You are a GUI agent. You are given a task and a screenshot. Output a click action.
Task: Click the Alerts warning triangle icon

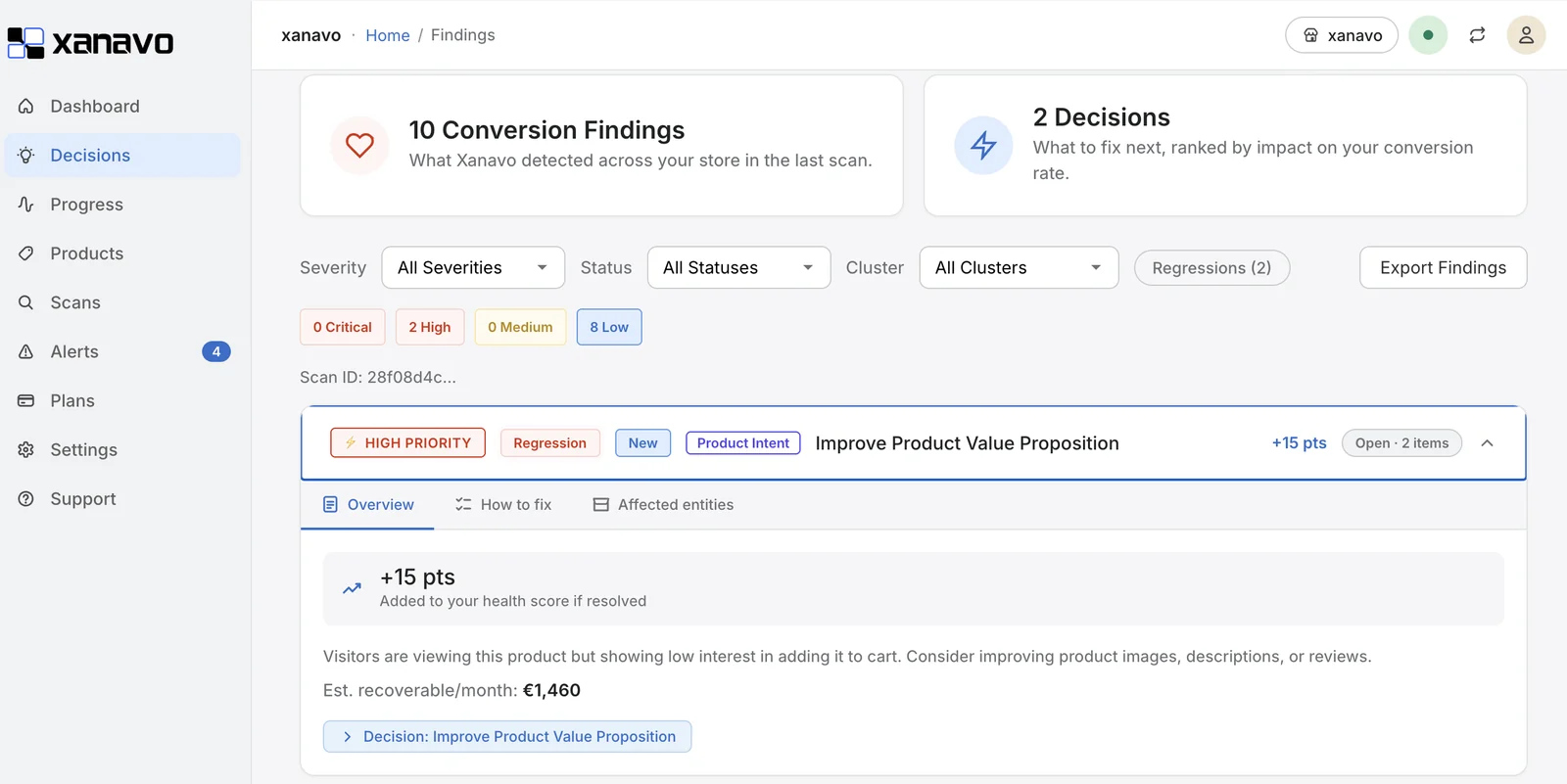pos(26,351)
